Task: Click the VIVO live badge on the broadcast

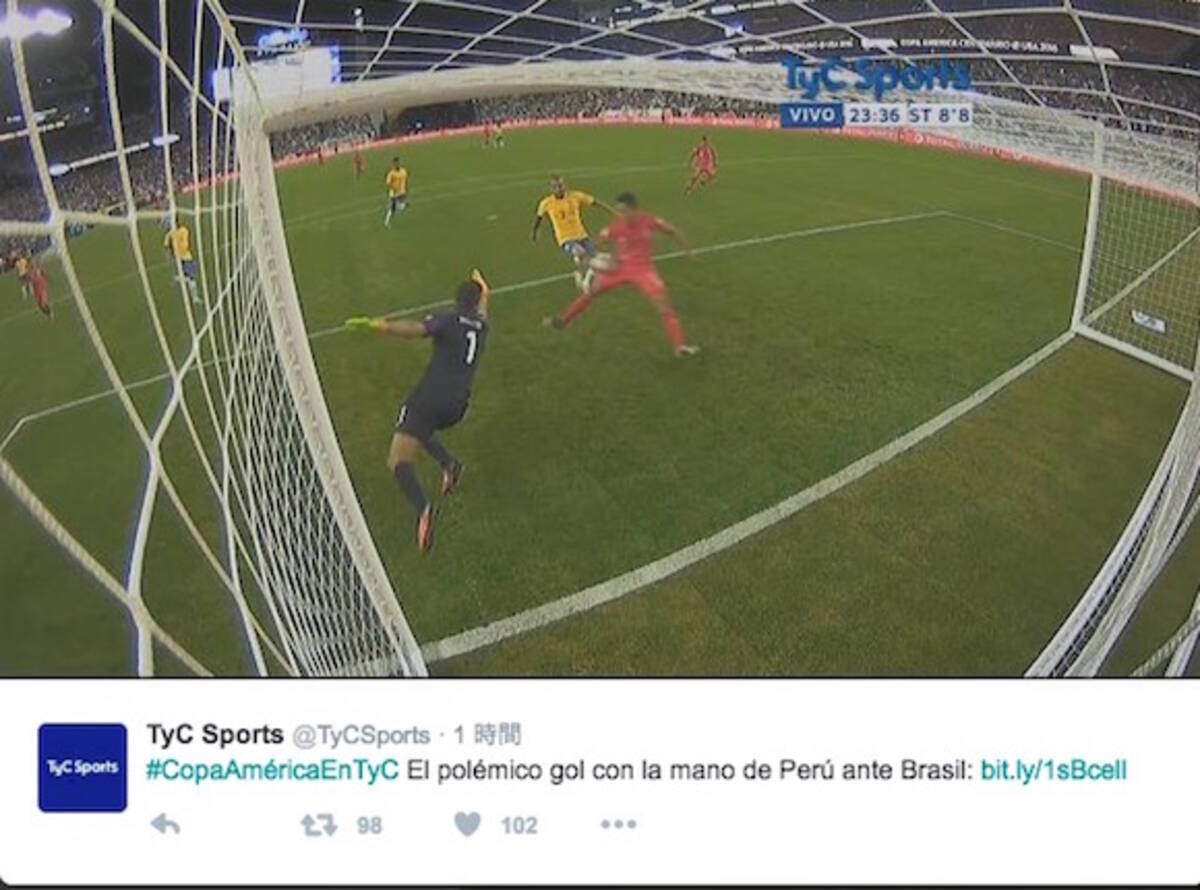Action: point(811,115)
